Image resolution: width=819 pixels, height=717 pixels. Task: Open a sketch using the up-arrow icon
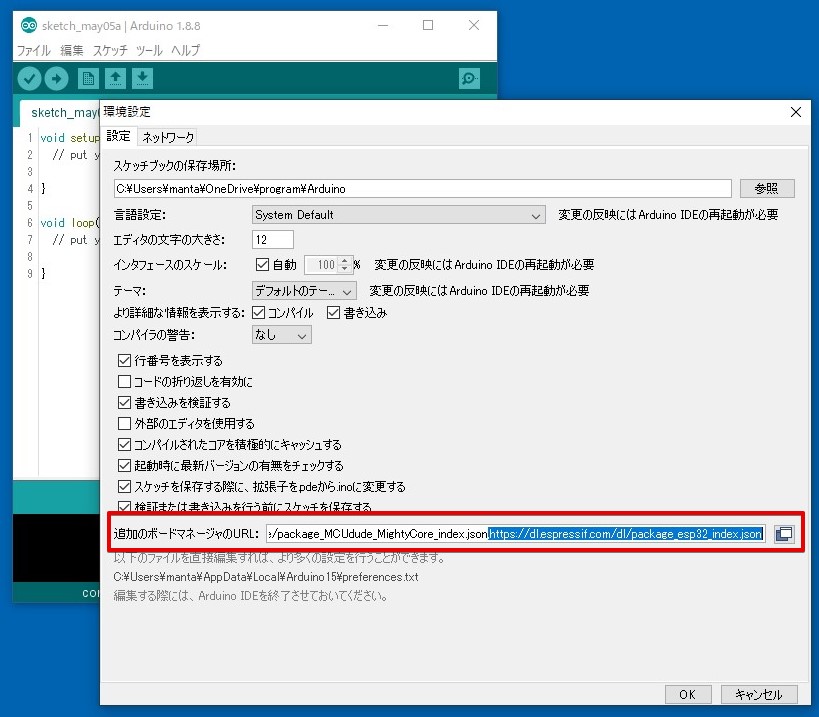[115, 78]
